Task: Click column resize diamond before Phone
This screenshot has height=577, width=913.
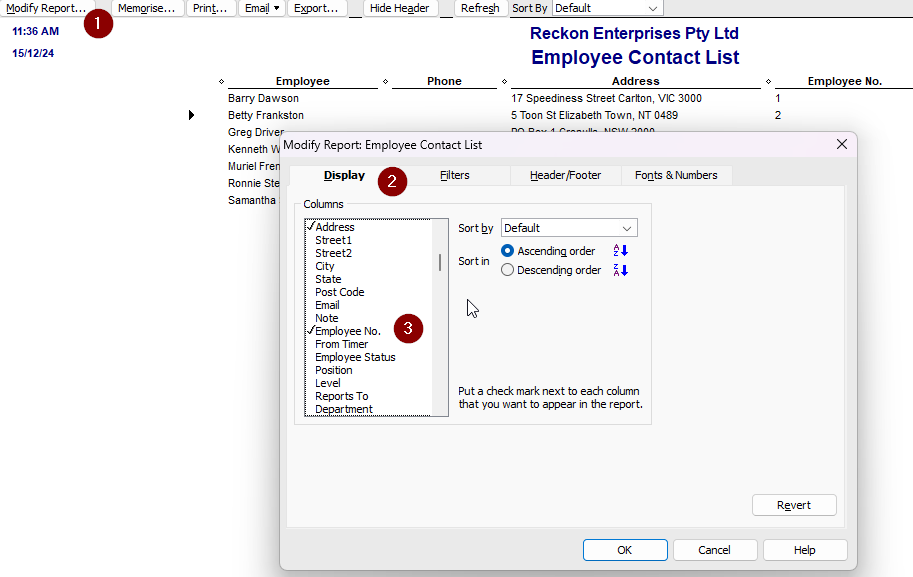Action: pos(385,82)
